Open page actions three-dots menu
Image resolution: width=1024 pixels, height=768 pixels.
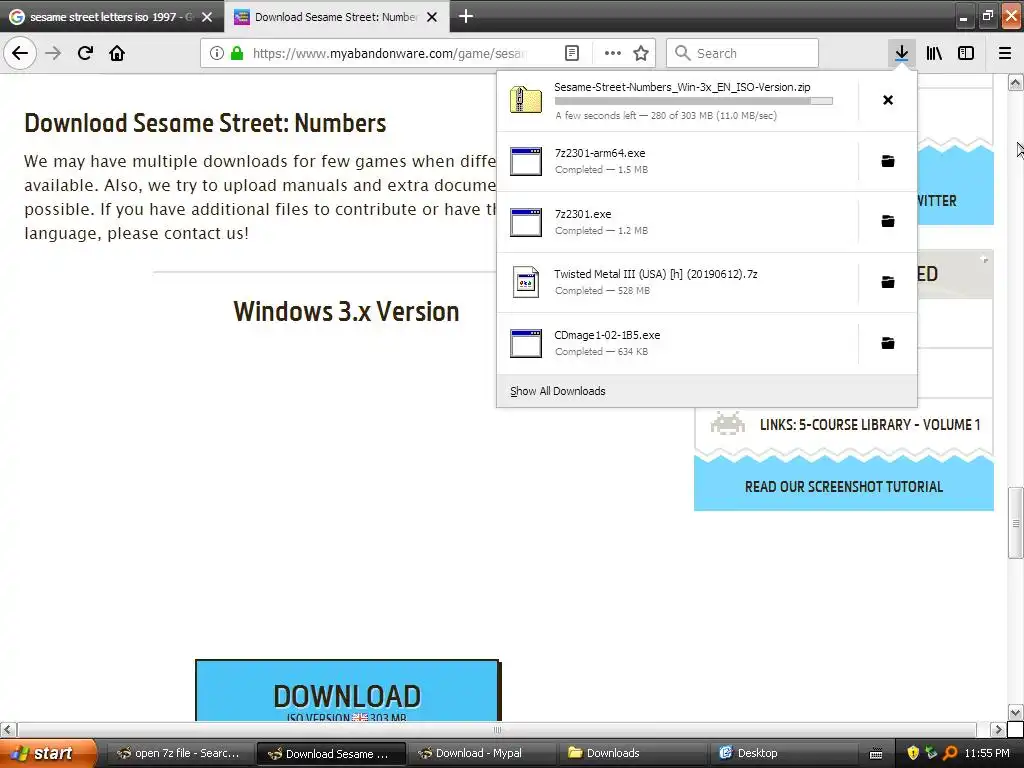(613, 53)
